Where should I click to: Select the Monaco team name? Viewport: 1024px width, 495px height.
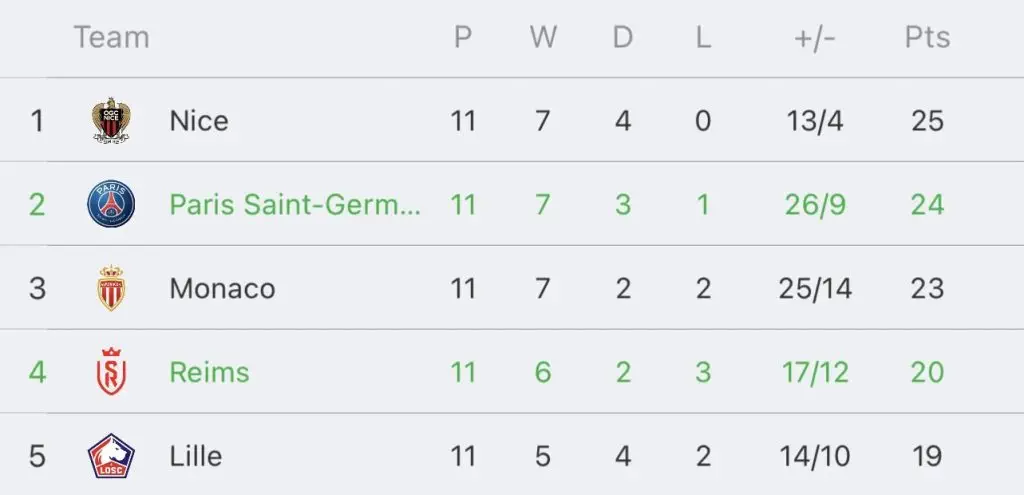(223, 288)
